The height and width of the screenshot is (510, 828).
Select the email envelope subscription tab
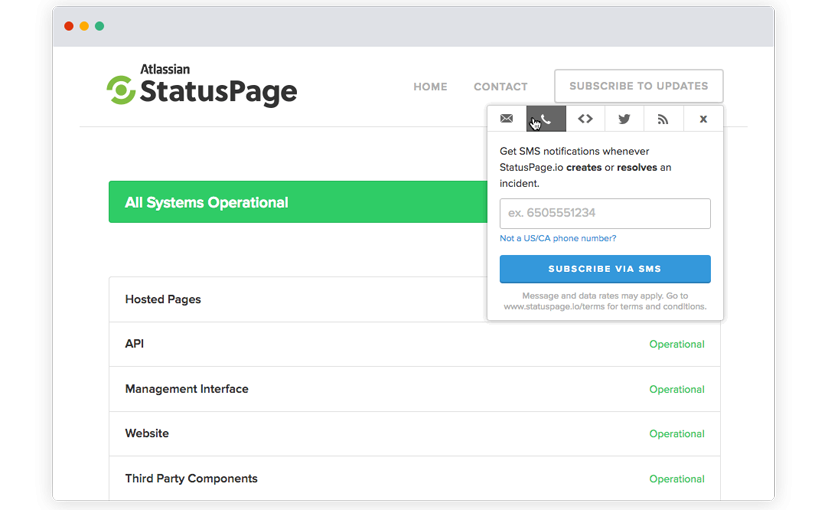(506, 119)
